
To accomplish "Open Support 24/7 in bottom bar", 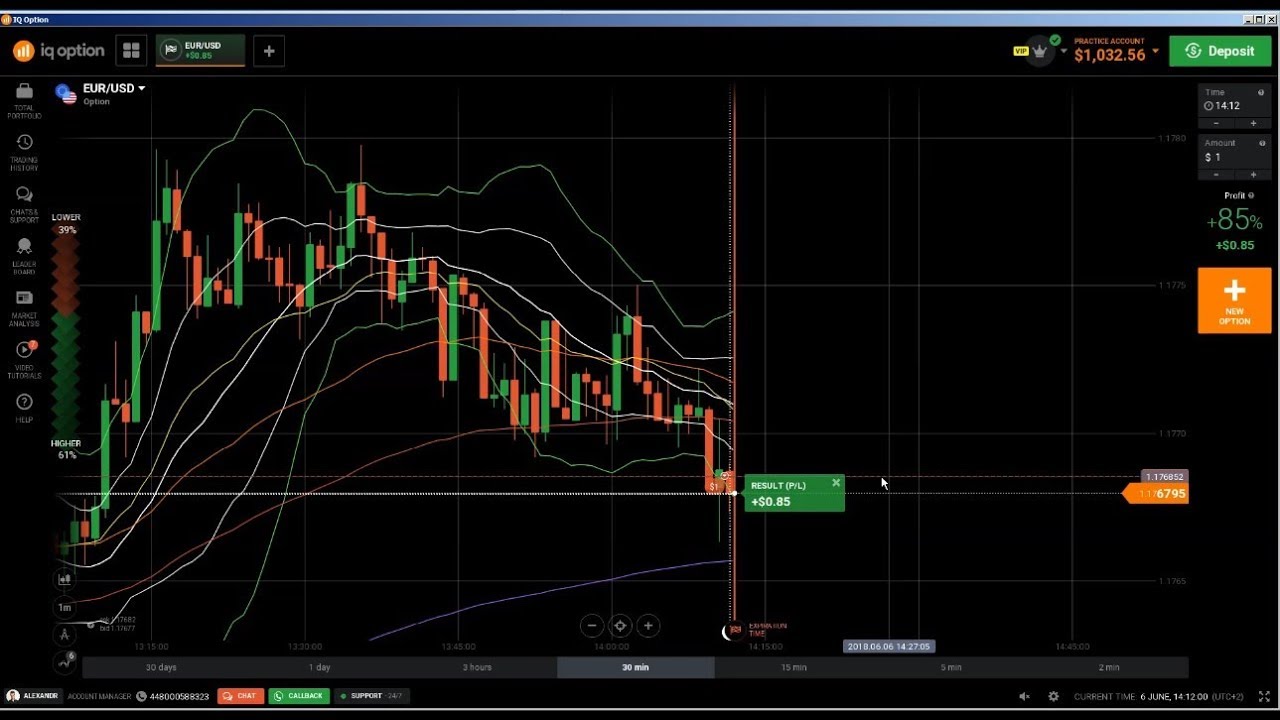I will tap(371, 696).
